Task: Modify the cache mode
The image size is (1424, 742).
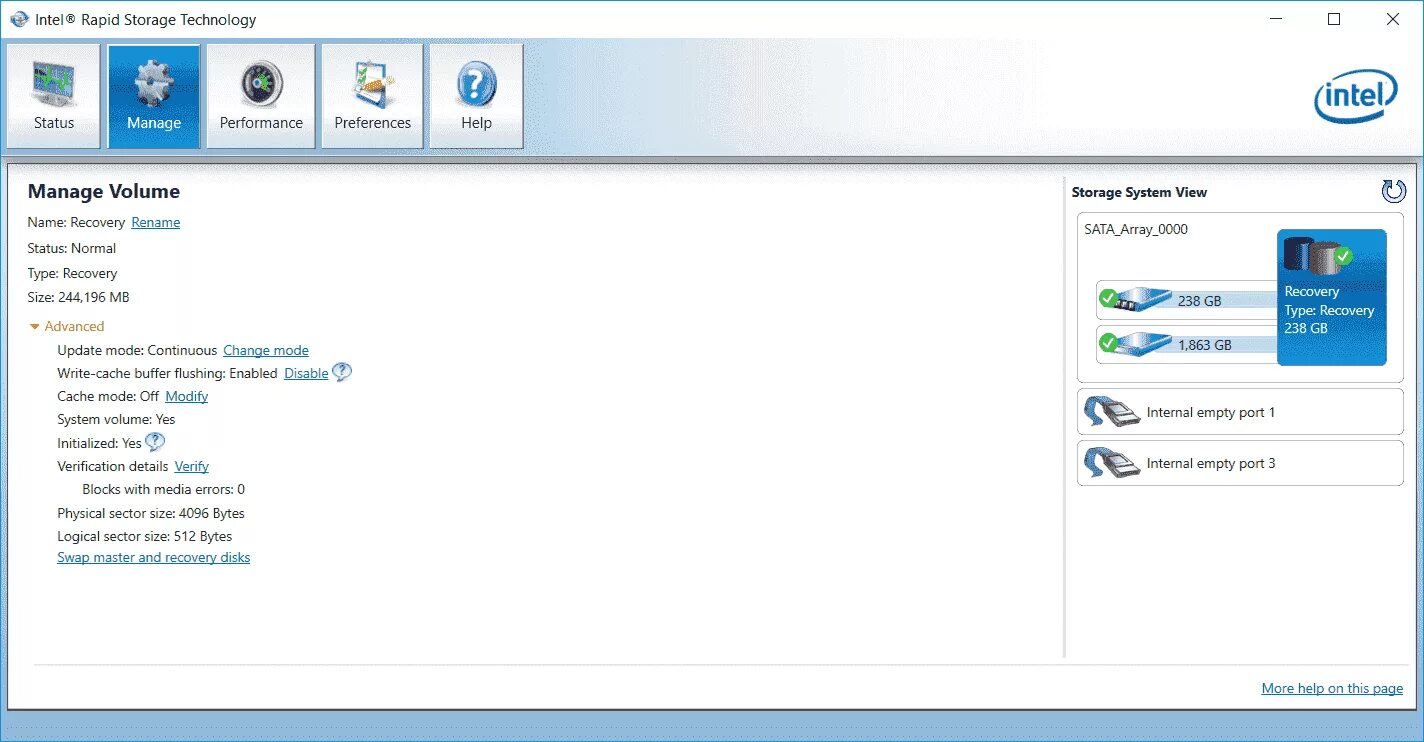Action: click(x=187, y=396)
